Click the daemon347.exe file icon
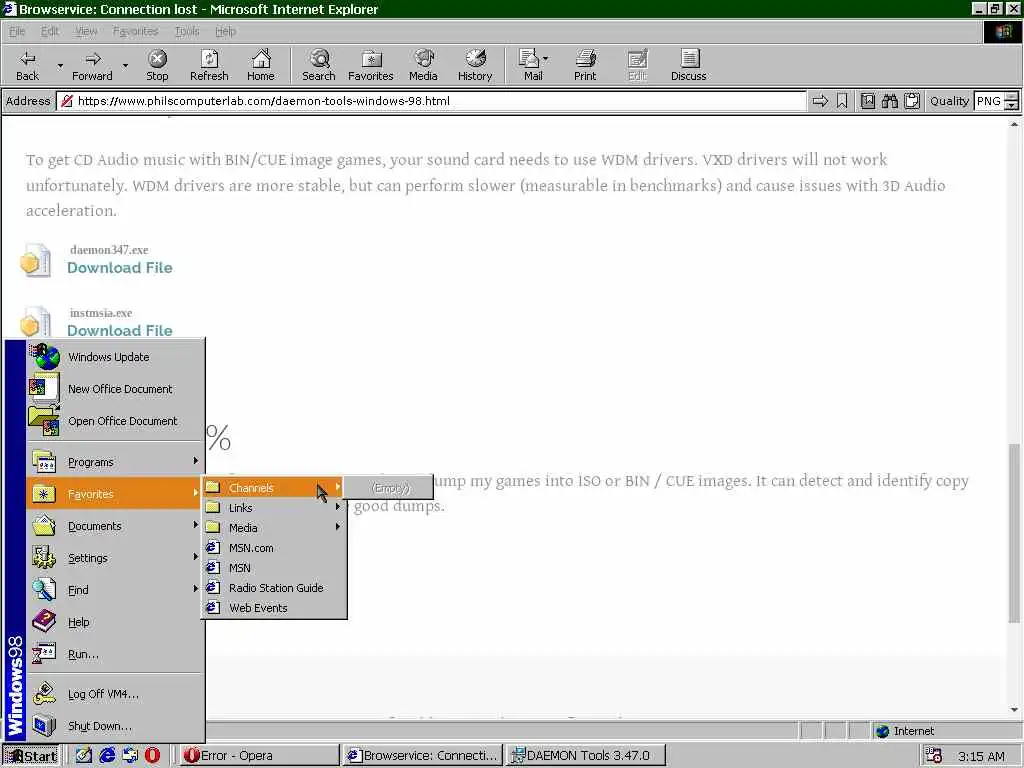 35,261
